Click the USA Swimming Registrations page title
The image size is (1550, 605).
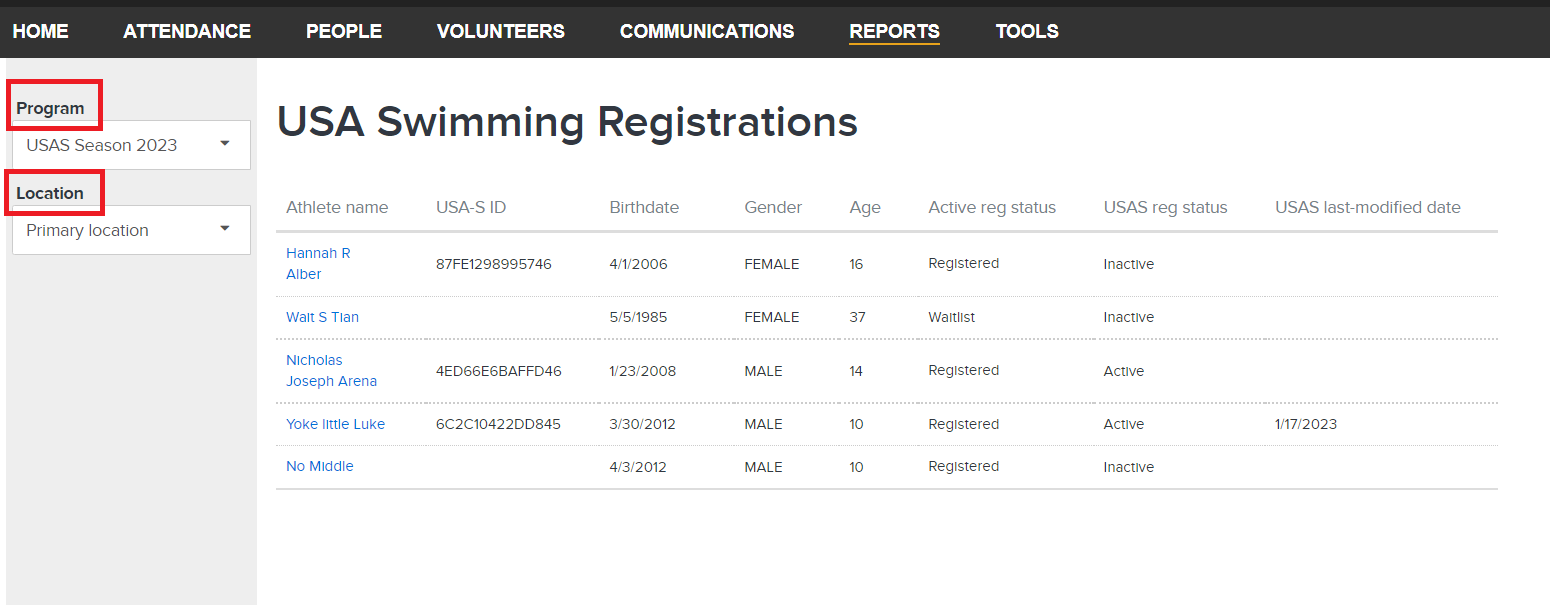coord(567,121)
